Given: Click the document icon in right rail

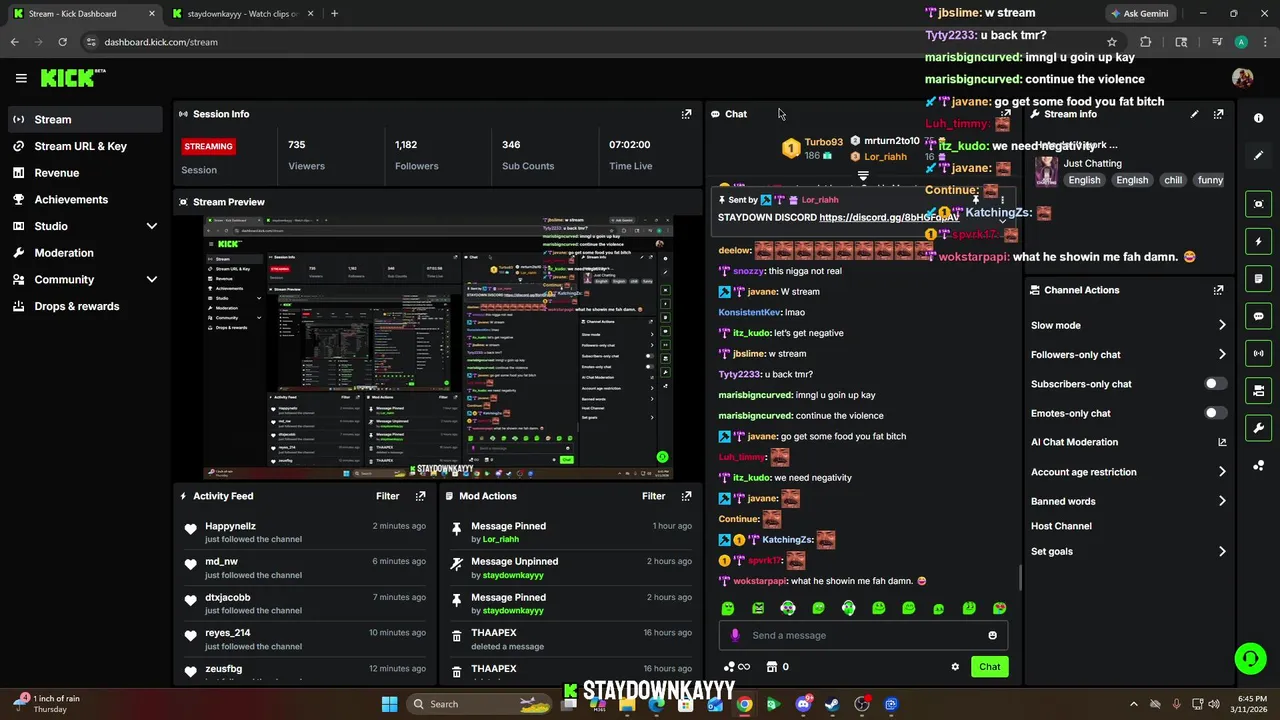Looking at the screenshot, I should [x=1258, y=279].
